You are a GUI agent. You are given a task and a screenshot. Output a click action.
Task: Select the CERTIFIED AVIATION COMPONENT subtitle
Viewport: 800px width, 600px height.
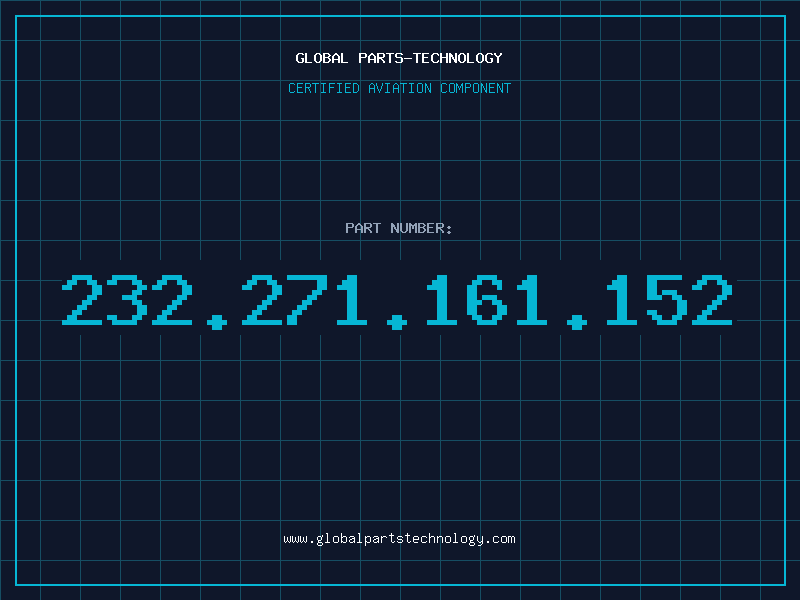pos(399,88)
